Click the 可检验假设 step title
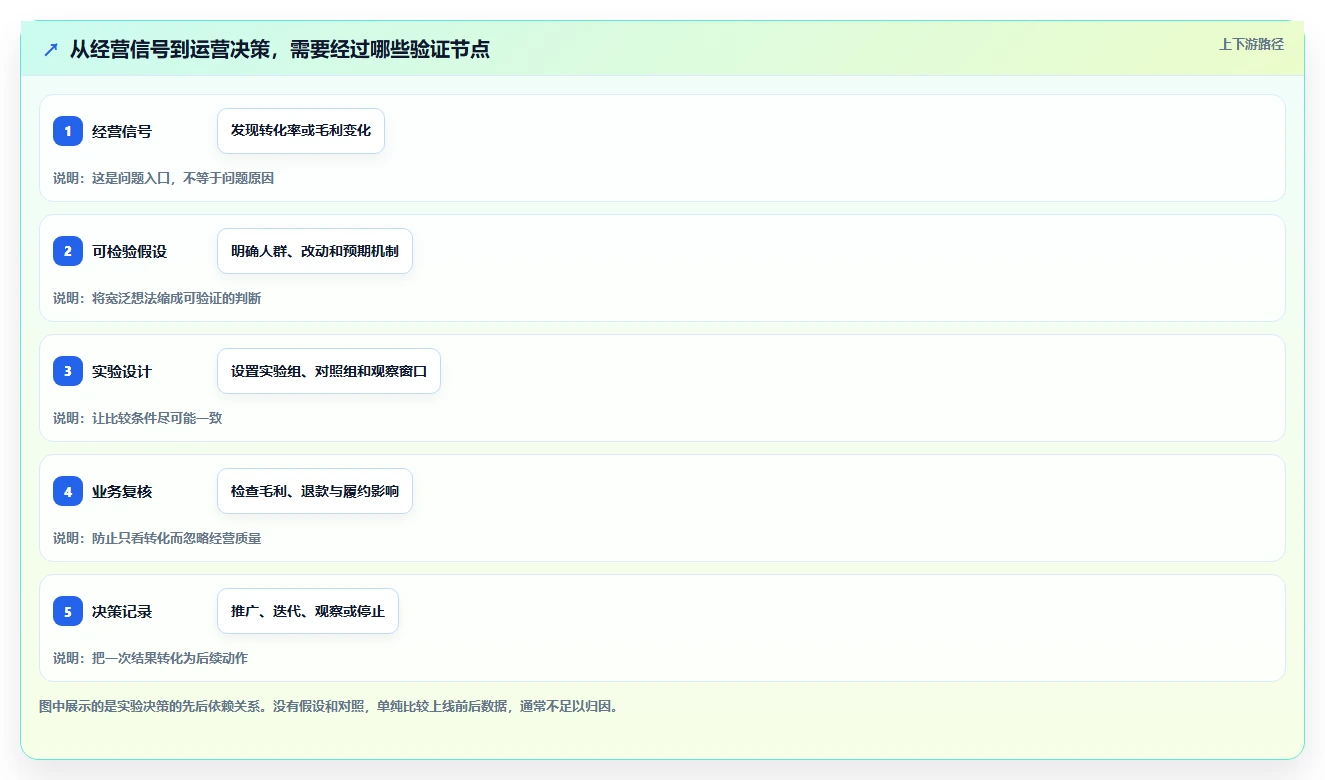The image size is (1325, 780). [130, 251]
